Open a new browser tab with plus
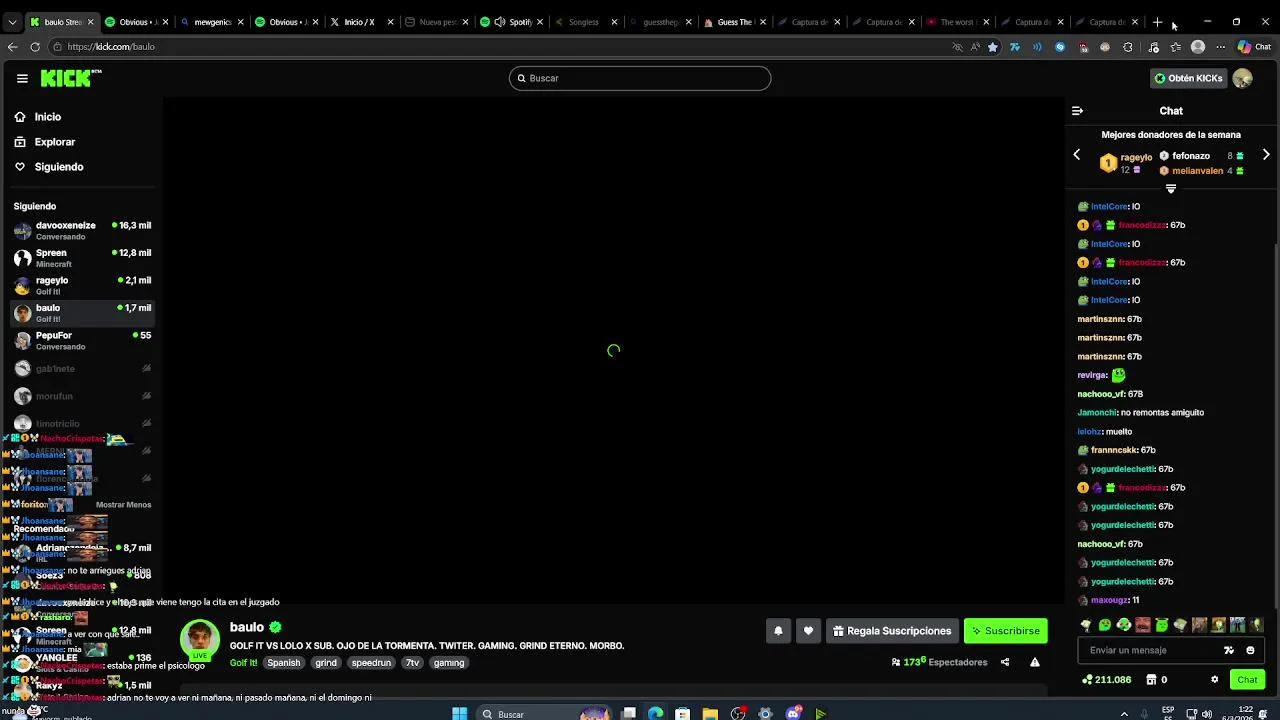Image resolution: width=1280 pixels, height=720 pixels. 1157,22
